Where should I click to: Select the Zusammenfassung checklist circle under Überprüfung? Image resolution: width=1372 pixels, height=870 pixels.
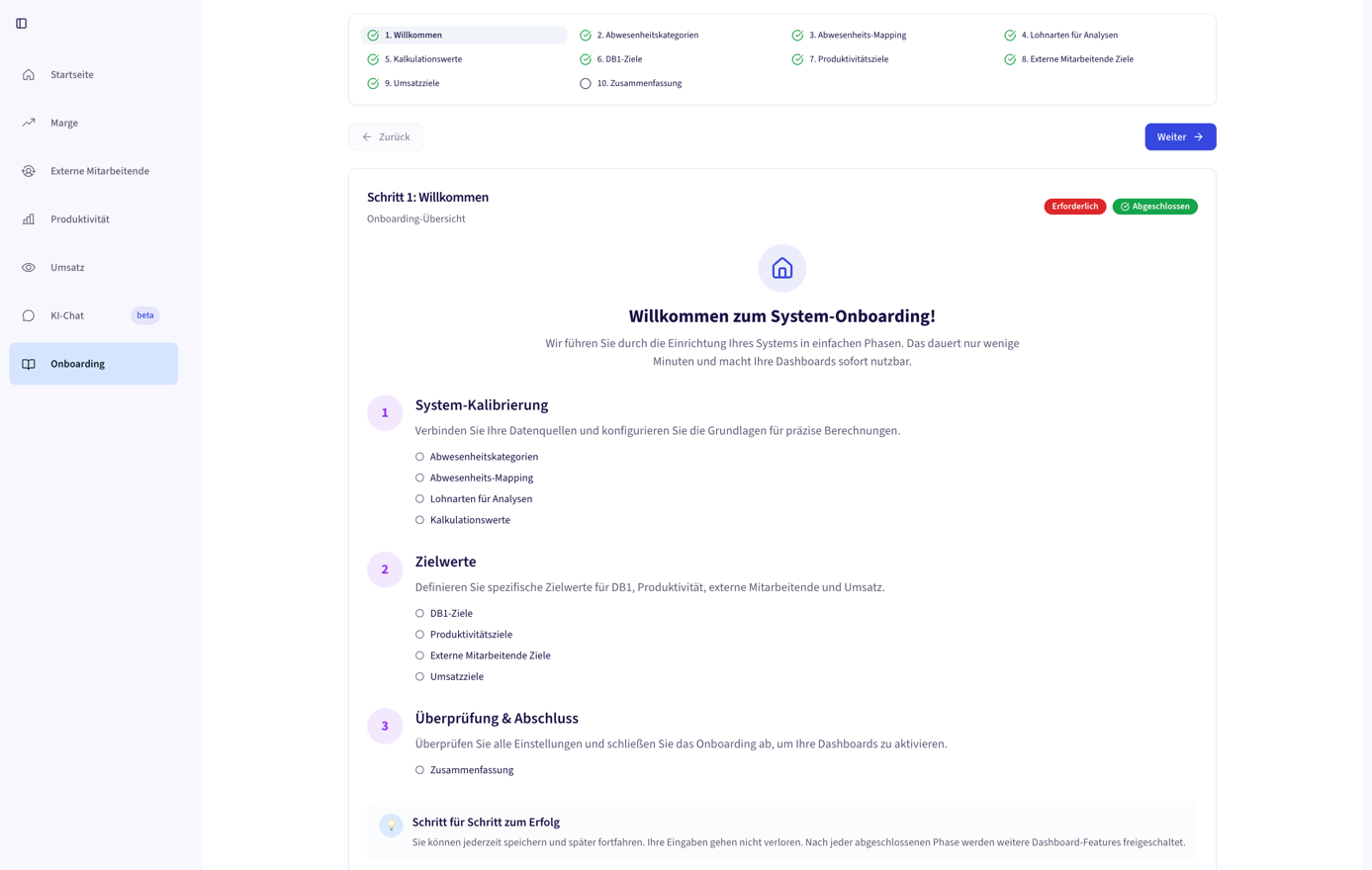[419, 770]
